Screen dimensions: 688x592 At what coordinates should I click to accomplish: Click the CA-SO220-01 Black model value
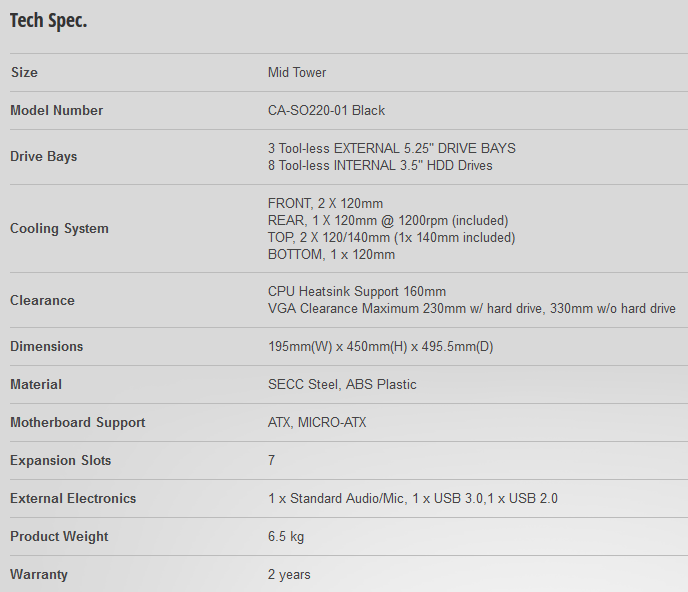[326, 111]
